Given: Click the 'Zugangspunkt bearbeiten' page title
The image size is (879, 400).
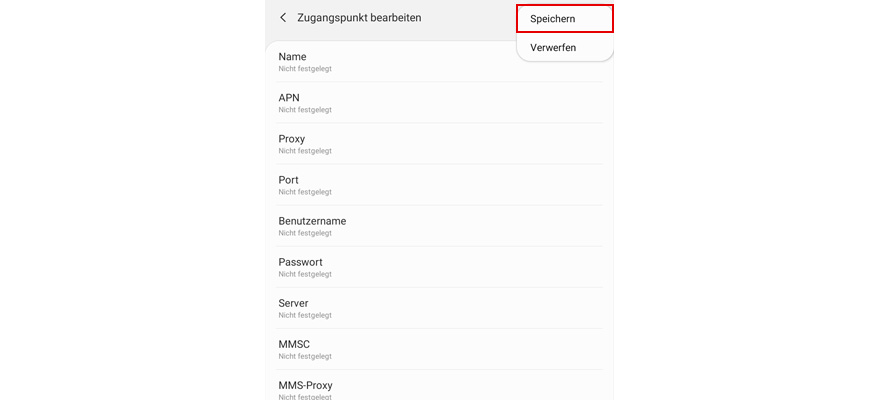Looking at the screenshot, I should point(359,18).
